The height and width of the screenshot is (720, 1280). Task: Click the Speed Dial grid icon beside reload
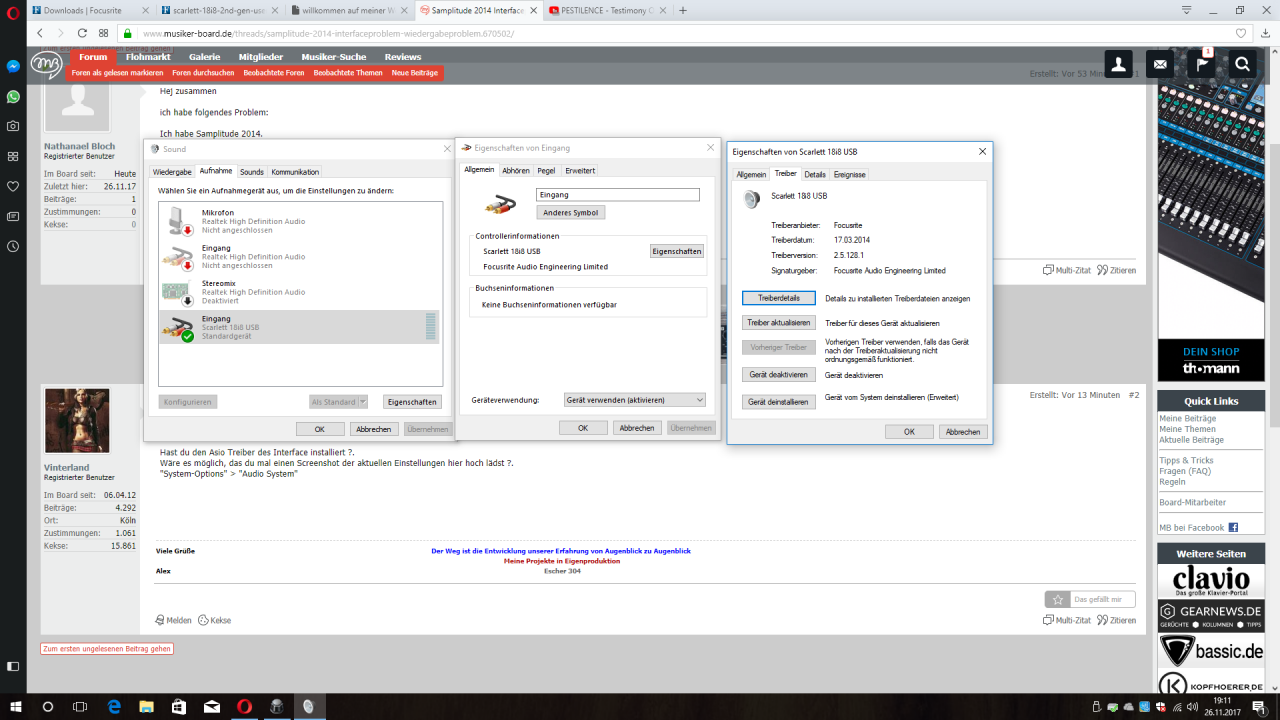point(103,33)
